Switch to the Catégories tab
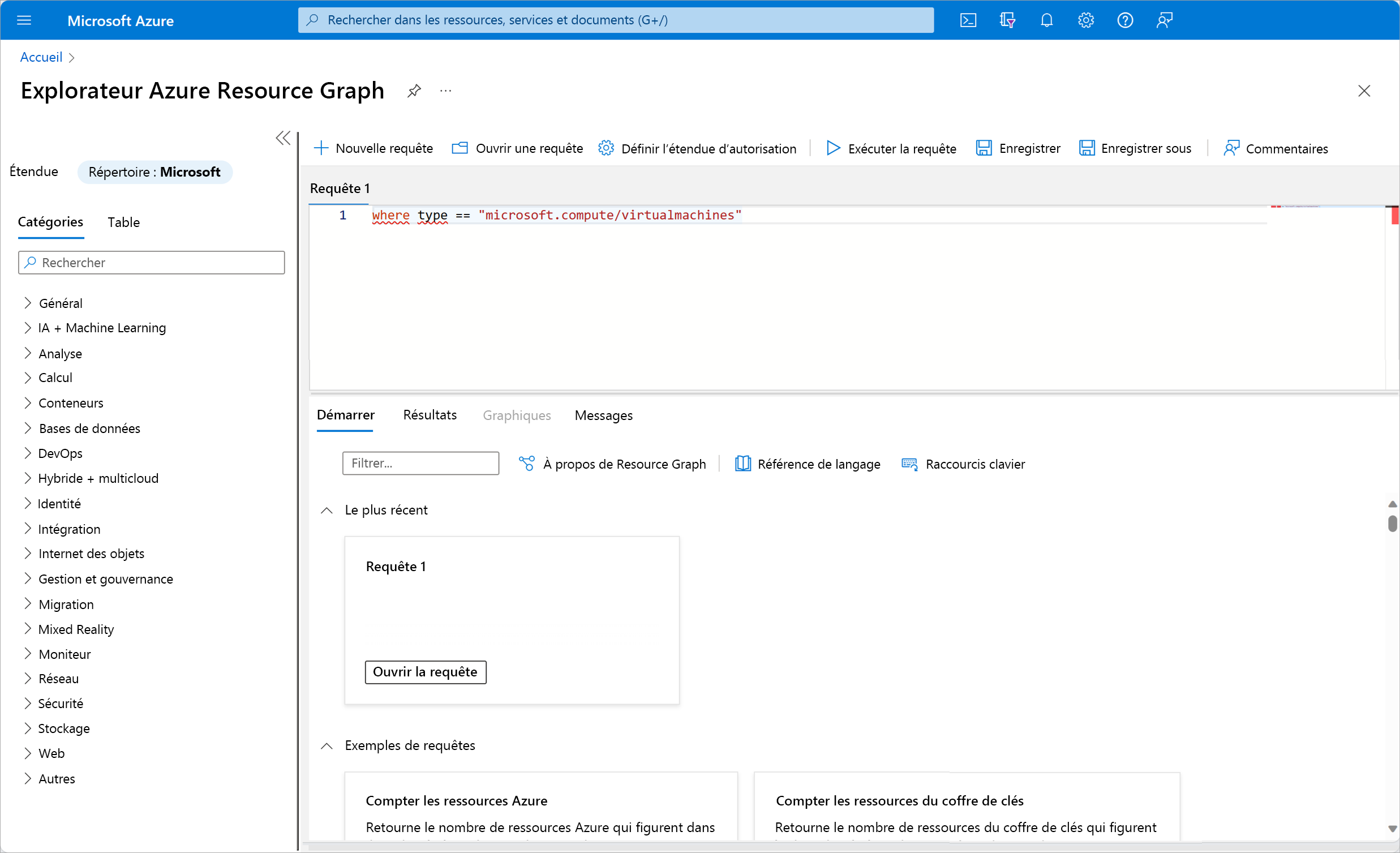Viewport: 1400px width, 853px height. (x=50, y=222)
